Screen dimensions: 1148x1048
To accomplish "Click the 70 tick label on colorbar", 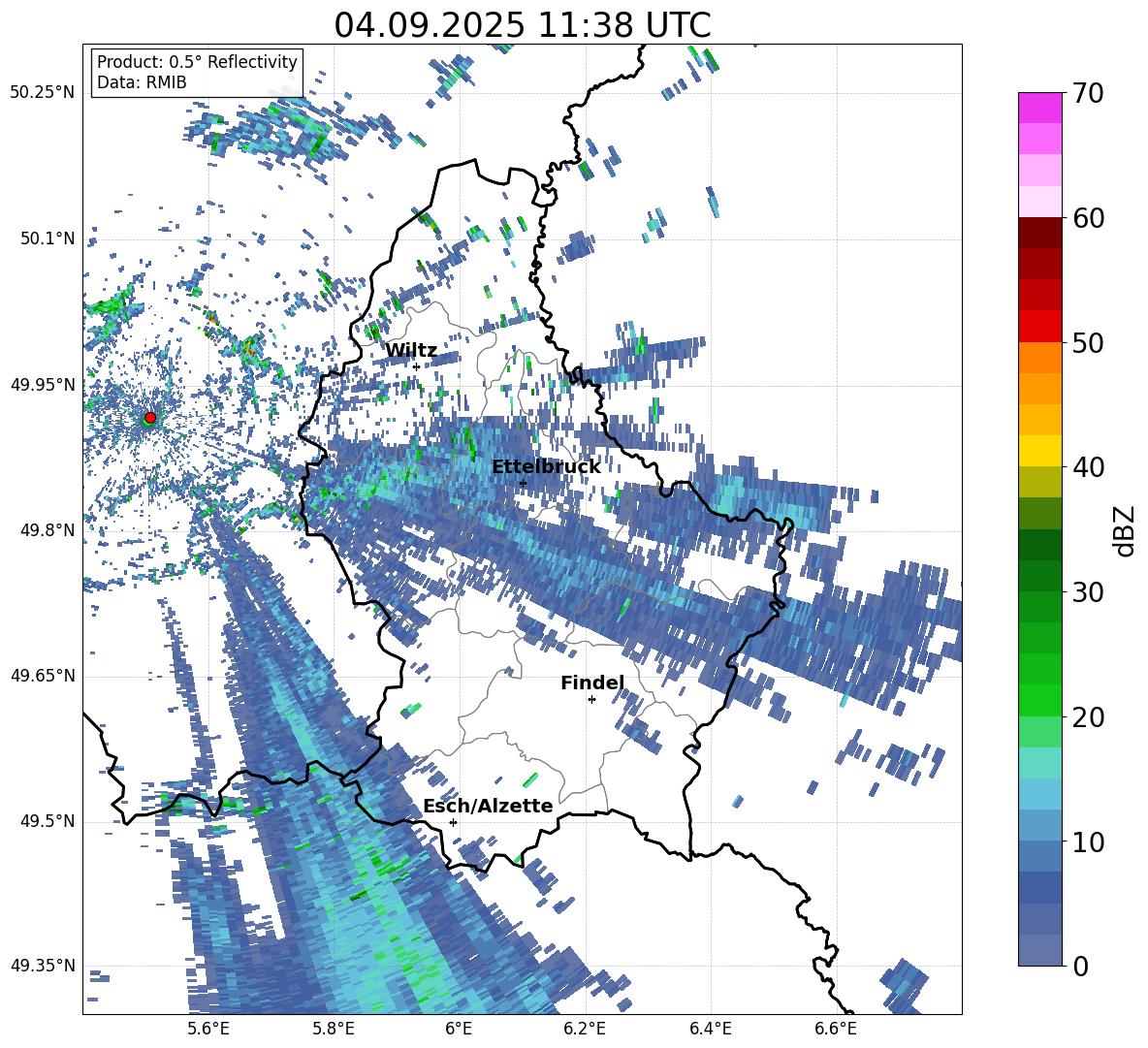I will coord(1087,93).
